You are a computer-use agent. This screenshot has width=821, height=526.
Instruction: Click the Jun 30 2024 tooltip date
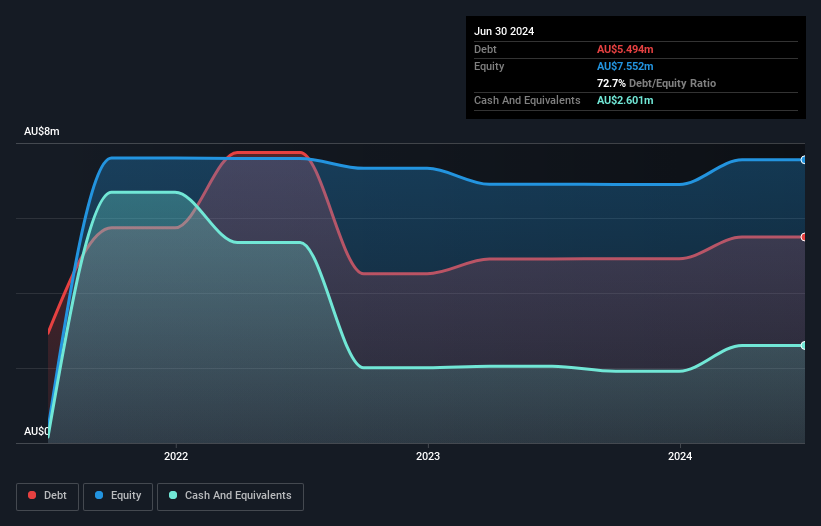click(504, 31)
